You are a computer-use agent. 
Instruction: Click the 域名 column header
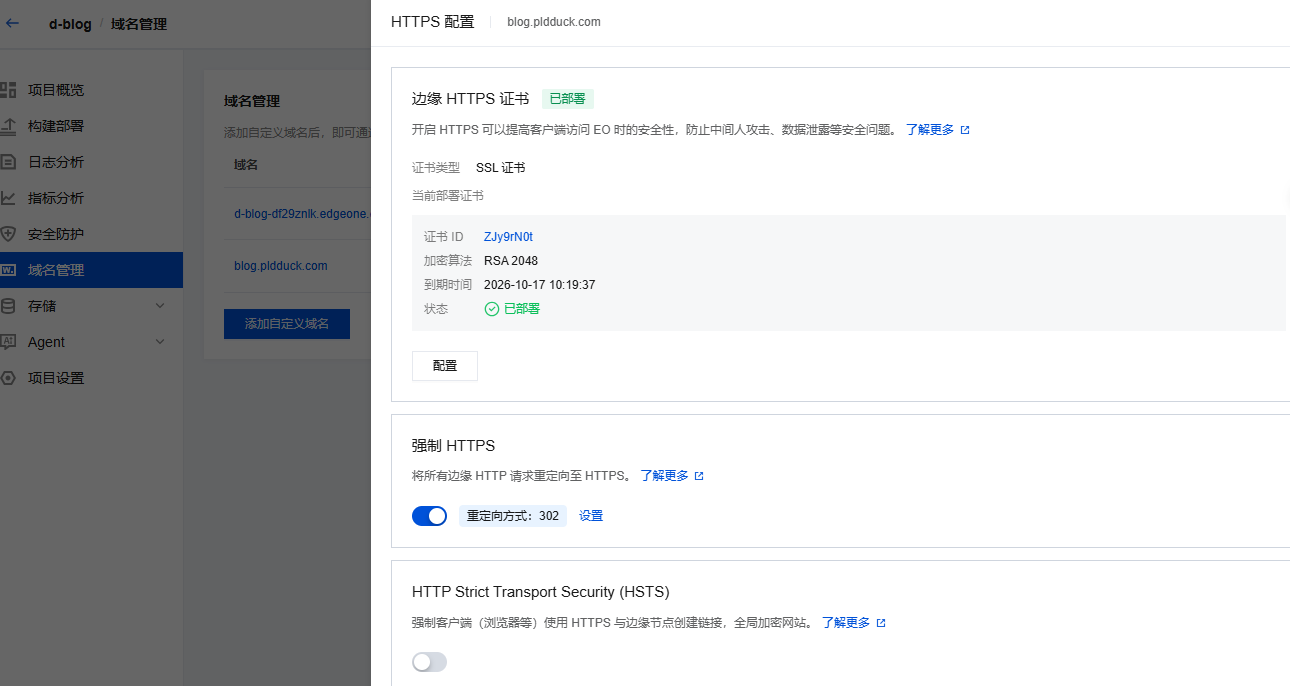pos(246,164)
